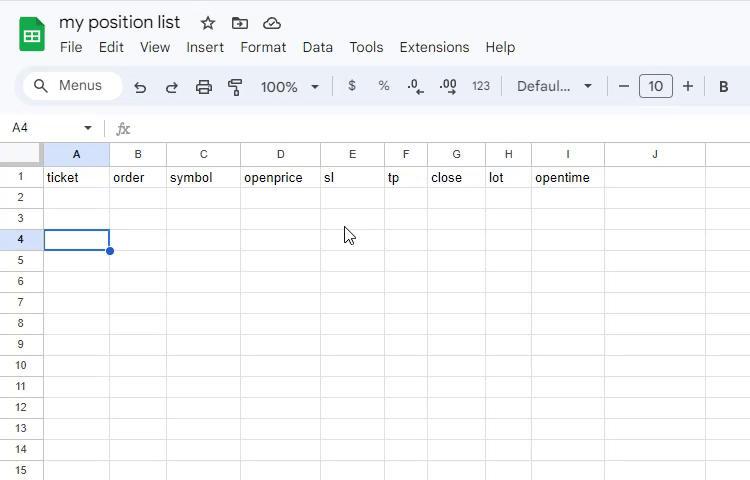Select row 4 header
The image size is (750, 480).
[21, 240]
